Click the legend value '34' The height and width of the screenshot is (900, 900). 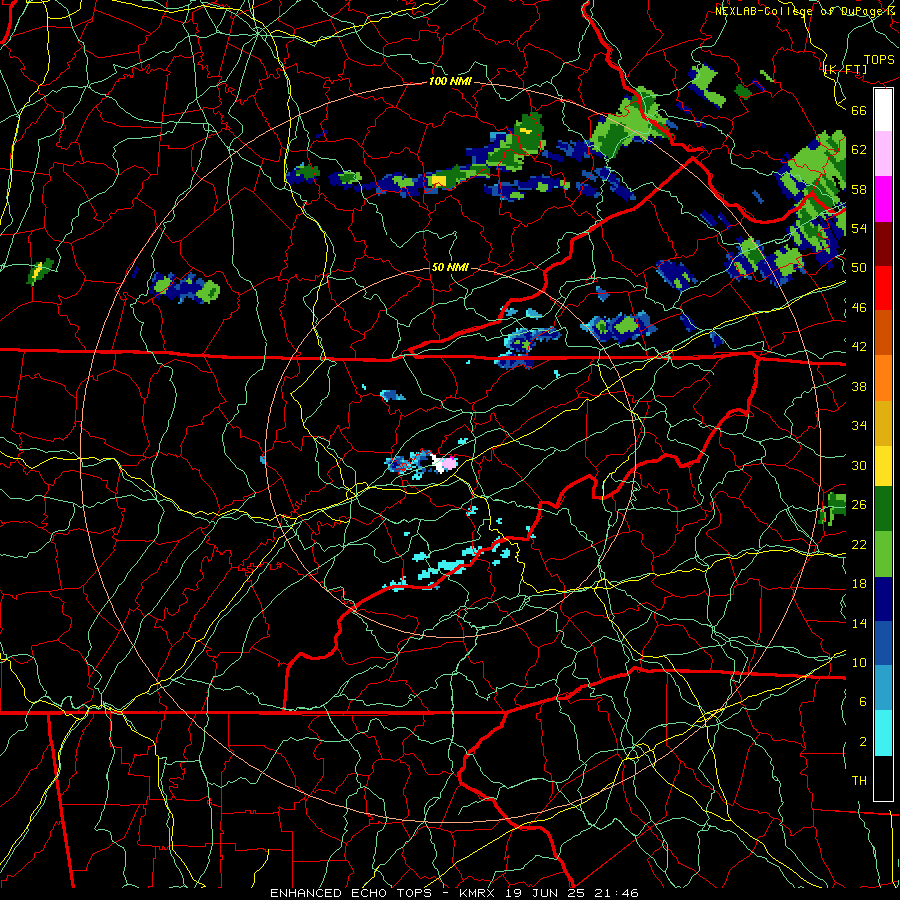click(x=859, y=425)
